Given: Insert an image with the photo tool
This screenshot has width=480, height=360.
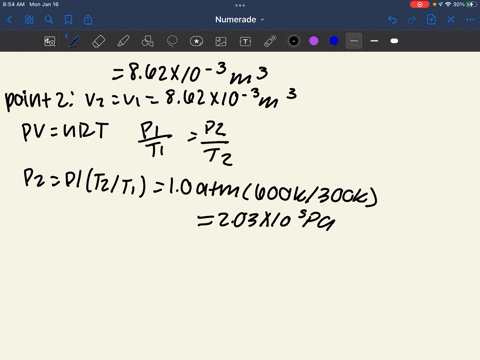Looking at the screenshot, I should point(221,41).
